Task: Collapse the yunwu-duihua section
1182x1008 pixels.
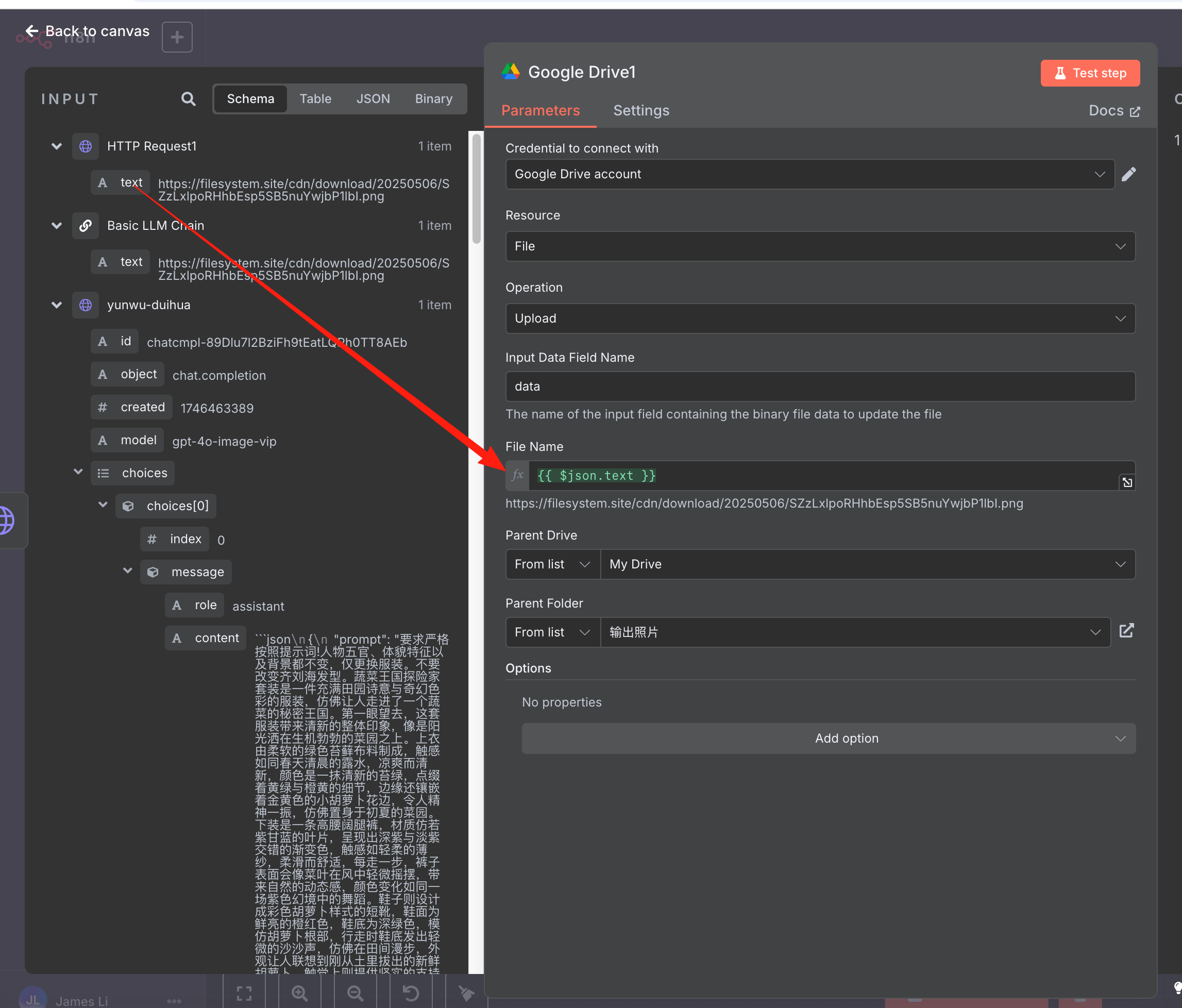Action: point(57,305)
